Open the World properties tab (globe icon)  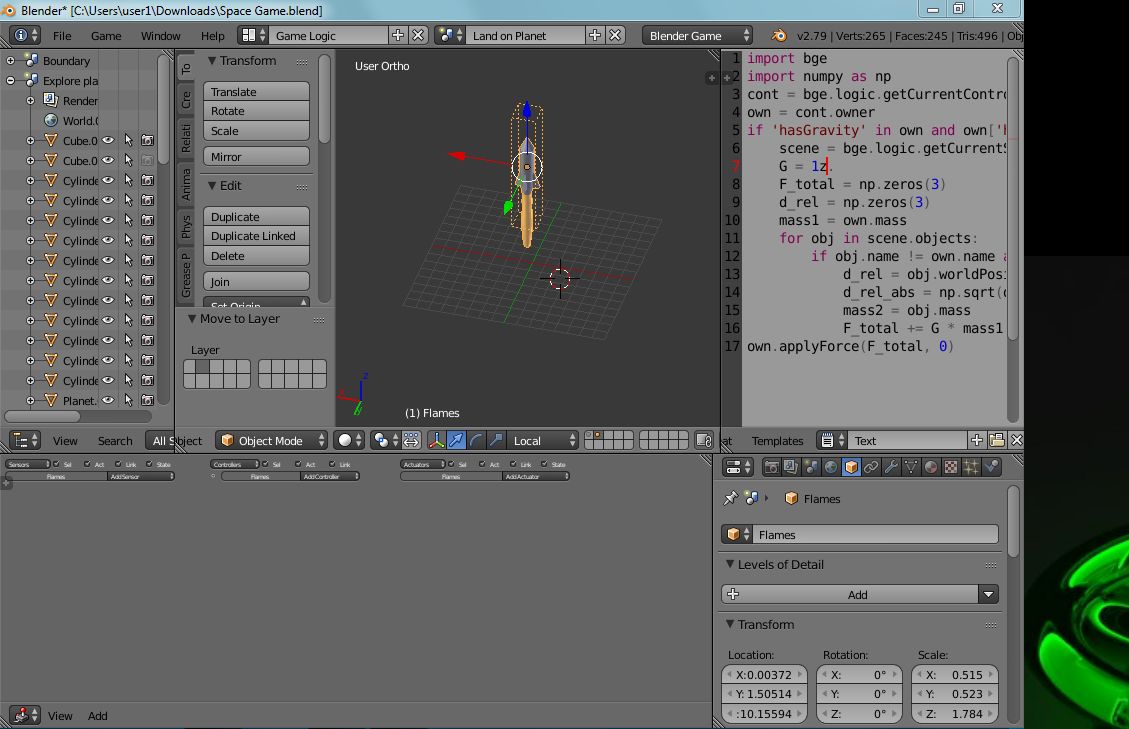click(x=831, y=467)
